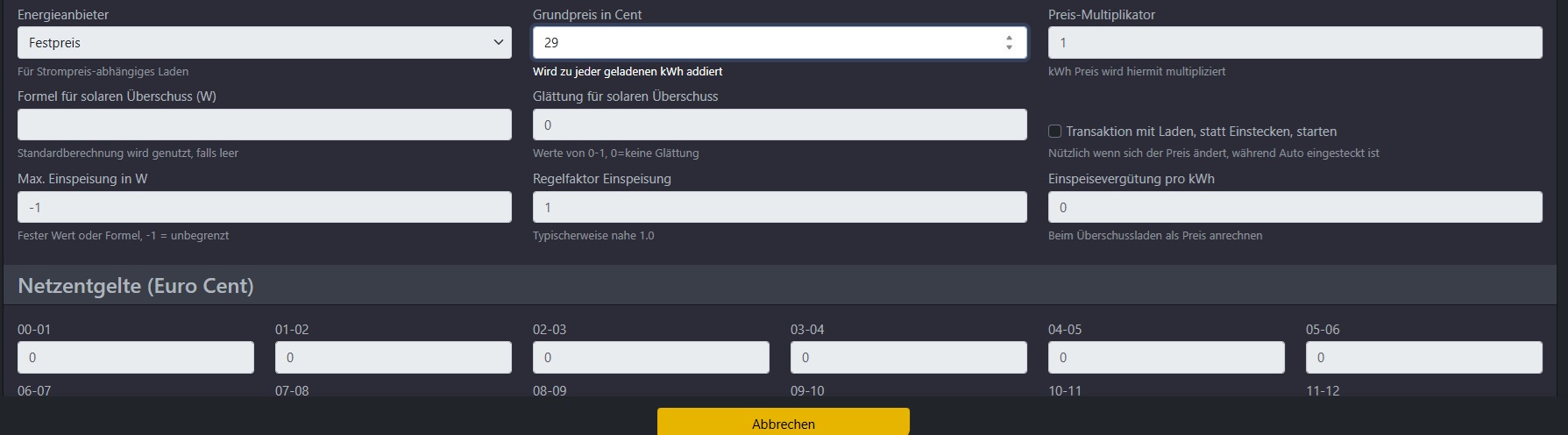Focus the Formel für solaren Überschuss field
This screenshot has height=435, width=1568.
click(x=264, y=125)
